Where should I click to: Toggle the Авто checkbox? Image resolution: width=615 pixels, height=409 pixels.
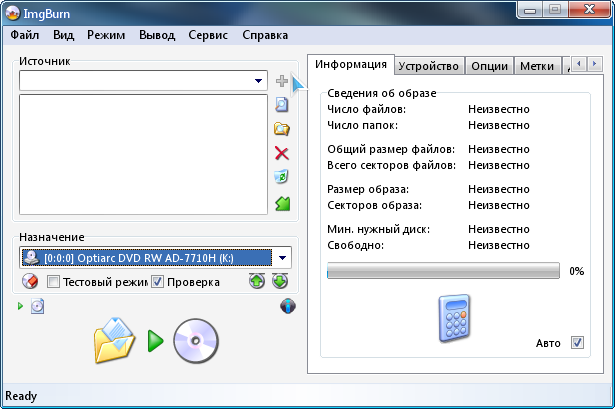577,343
